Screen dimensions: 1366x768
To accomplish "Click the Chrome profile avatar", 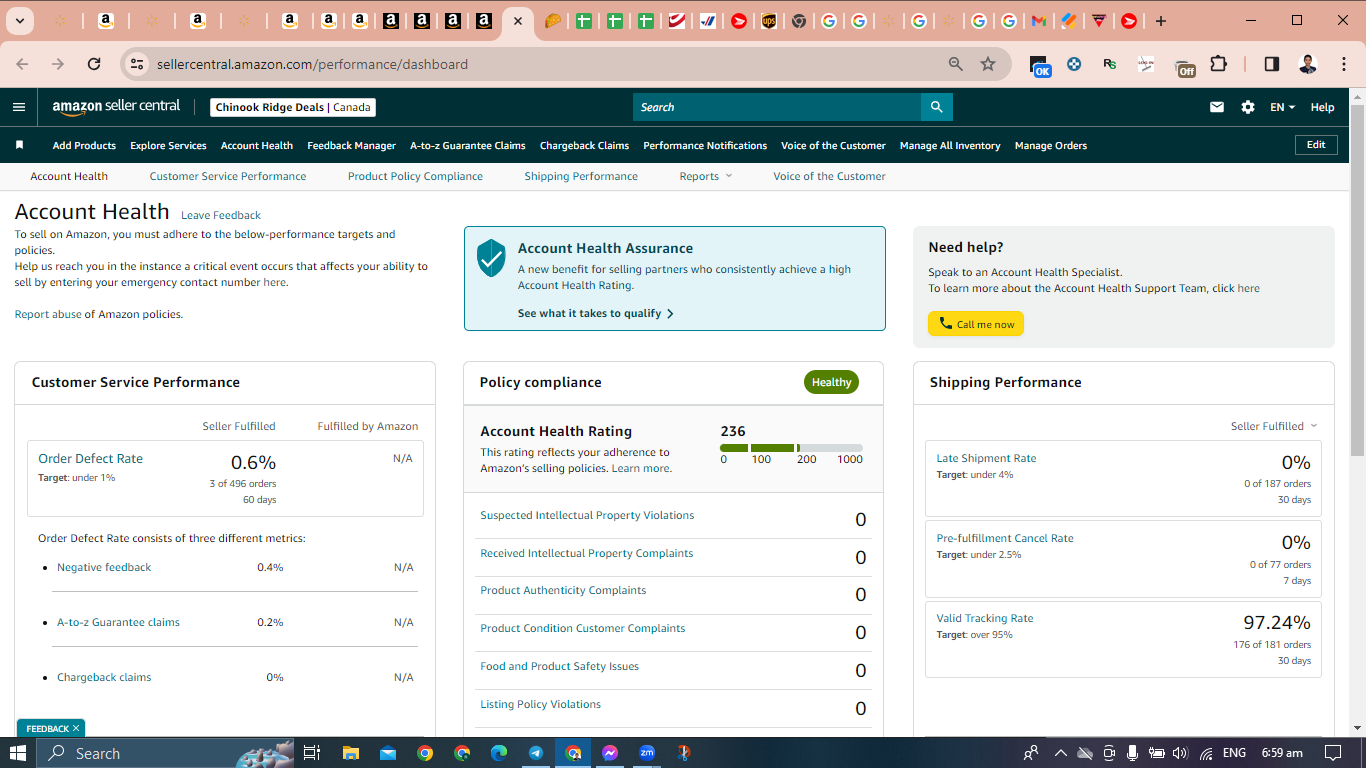I will pyautogui.click(x=1308, y=64).
